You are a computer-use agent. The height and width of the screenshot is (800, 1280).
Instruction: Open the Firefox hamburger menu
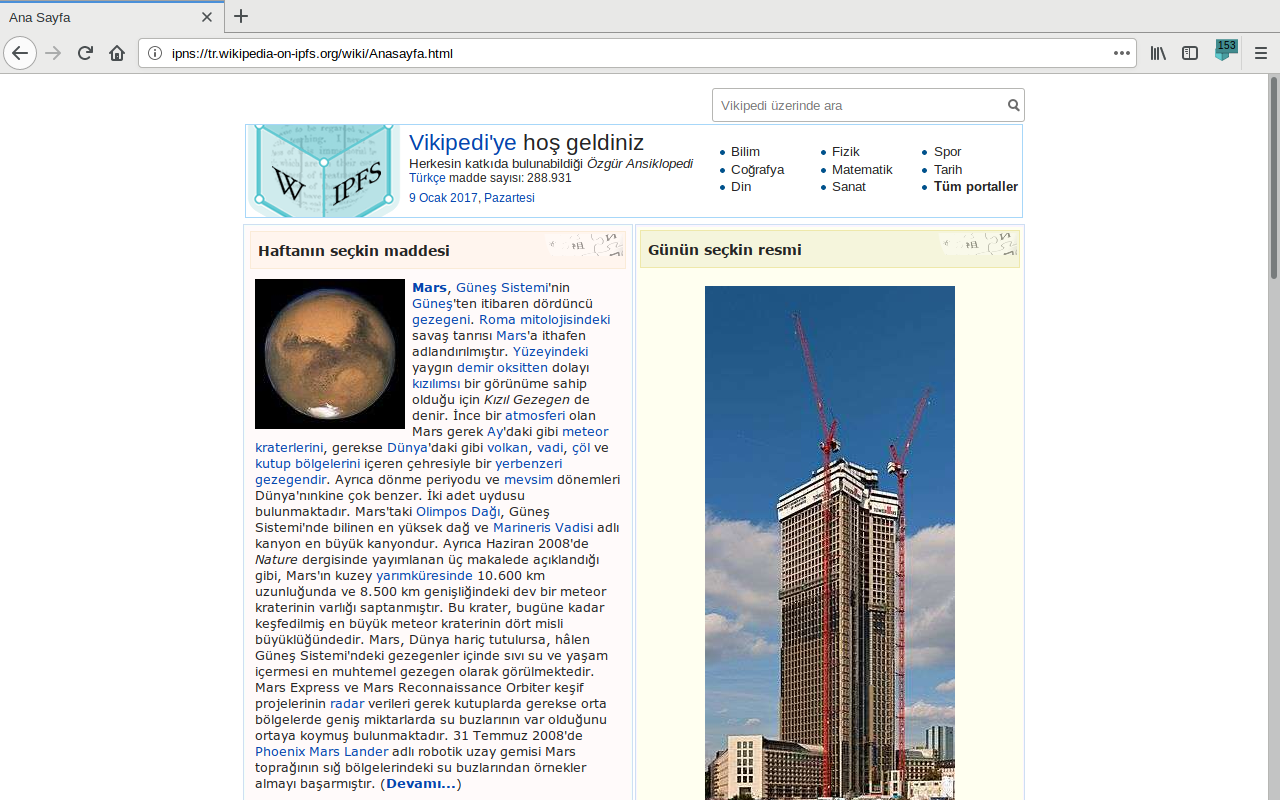click(1261, 53)
